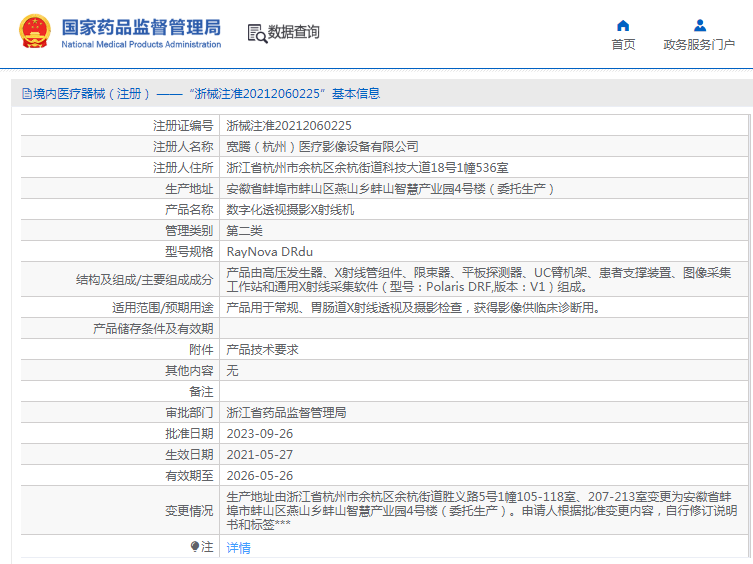Select effective date 2021-05-27
753x564 pixels.
[x=260, y=454]
